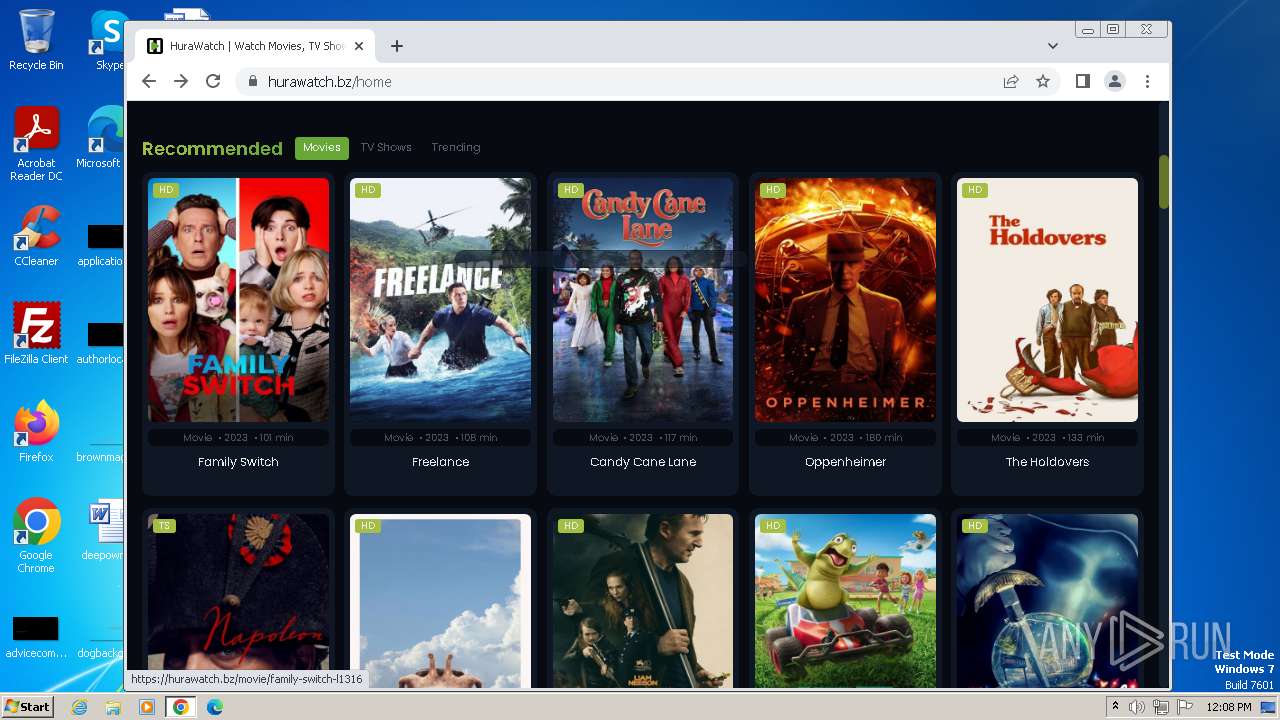Click the 12:08 PM taskbar clock
Viewport: 1280px width, 720px height.
(x=1229, y=707)
